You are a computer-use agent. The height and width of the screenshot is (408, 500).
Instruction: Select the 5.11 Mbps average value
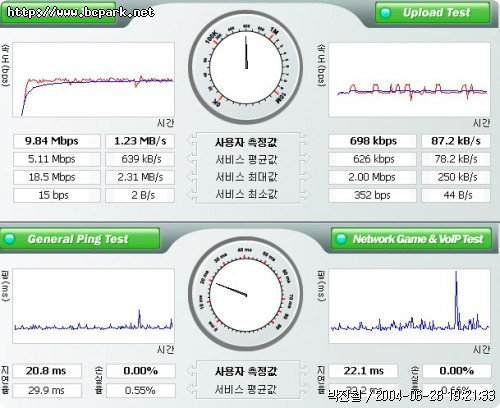(57, 159)
